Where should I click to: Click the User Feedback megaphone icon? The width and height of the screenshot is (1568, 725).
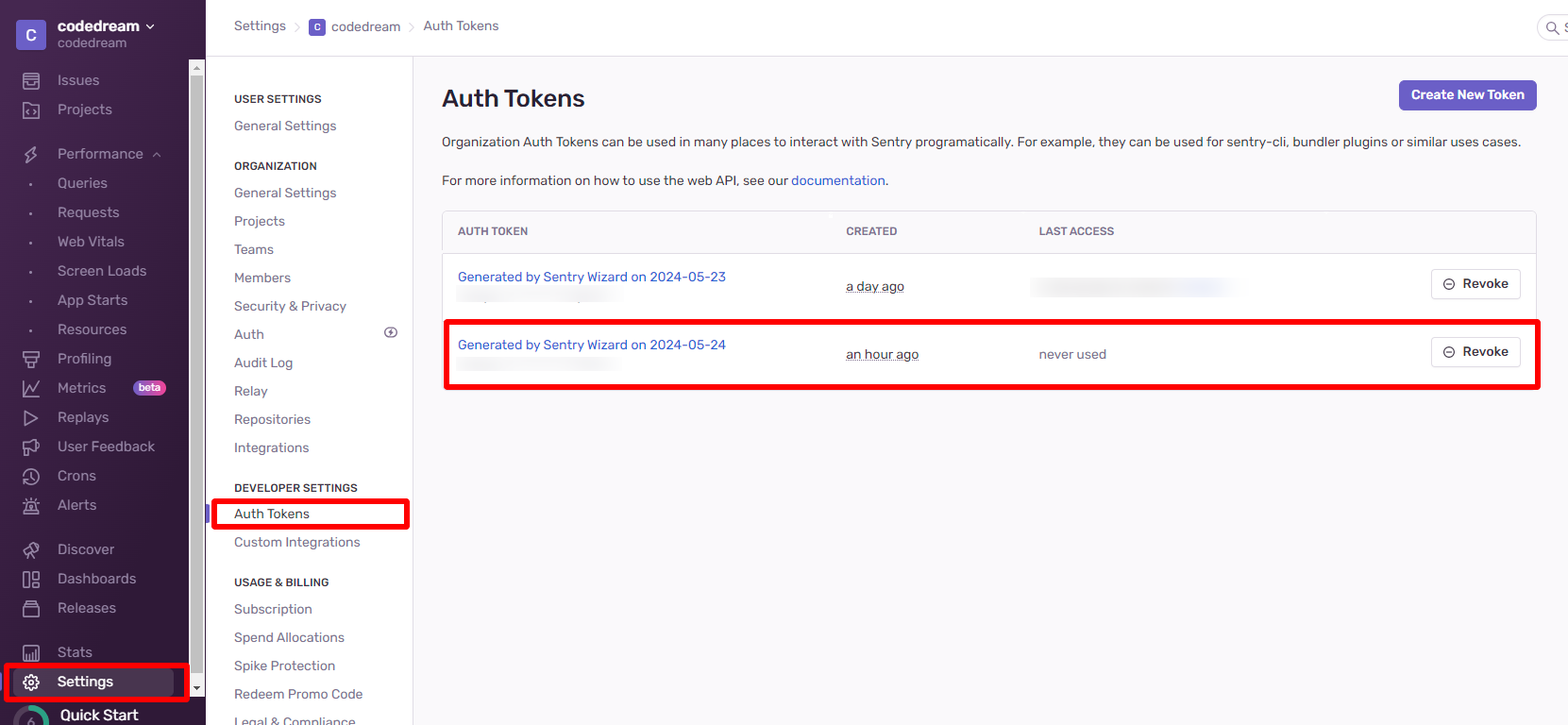coord(31,447)
